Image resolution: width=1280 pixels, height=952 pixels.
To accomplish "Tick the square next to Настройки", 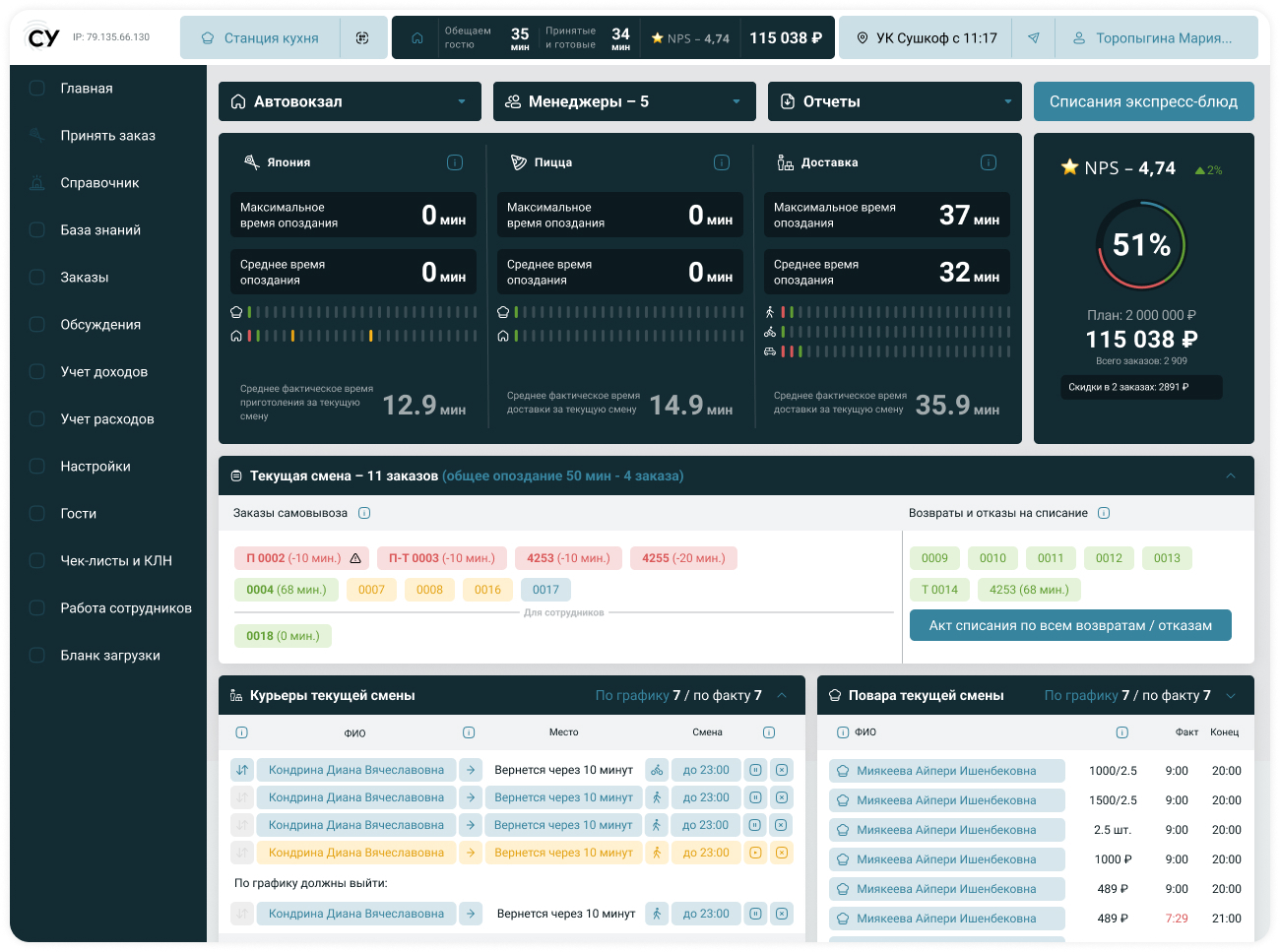I will pos(37,466).
